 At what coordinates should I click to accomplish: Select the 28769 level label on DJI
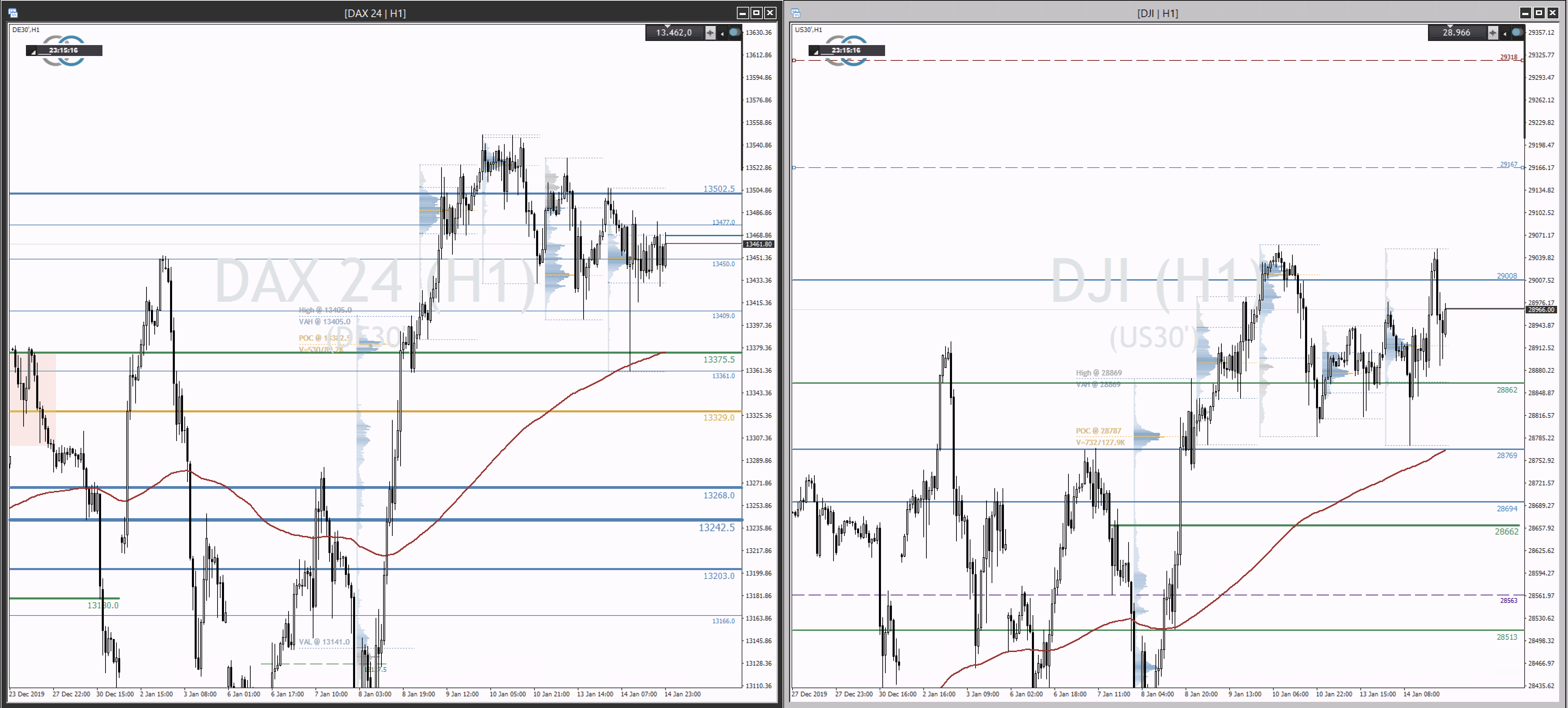pos(1507,455)
